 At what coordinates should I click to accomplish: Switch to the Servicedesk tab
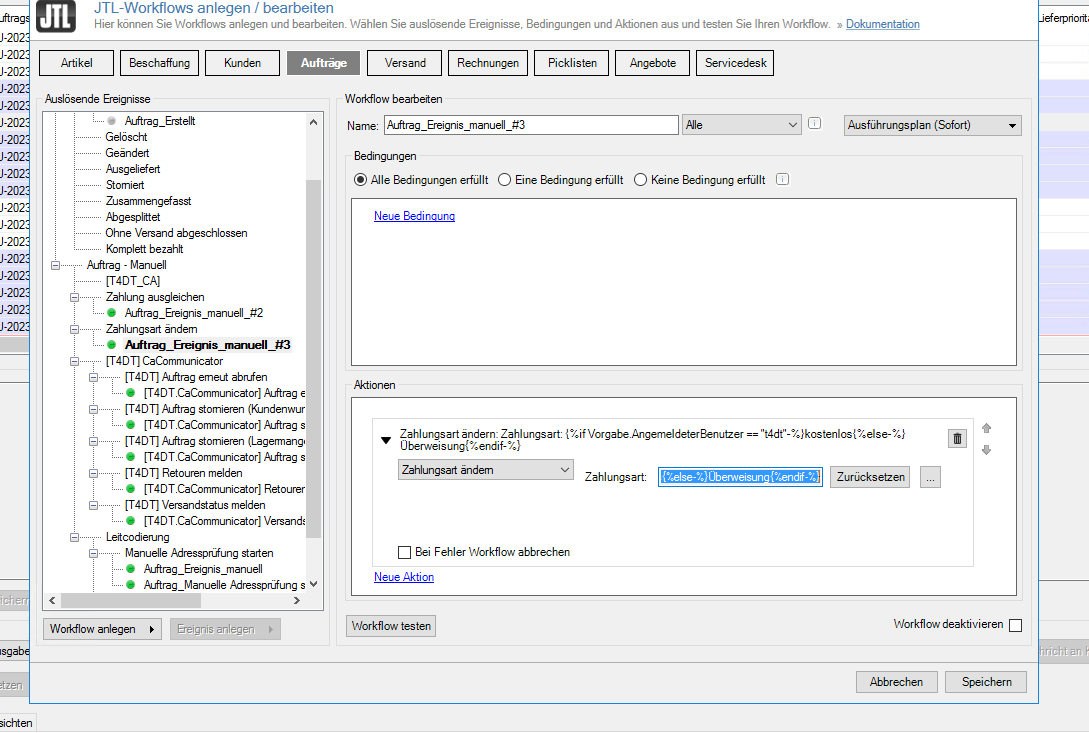tap(735, 63)
